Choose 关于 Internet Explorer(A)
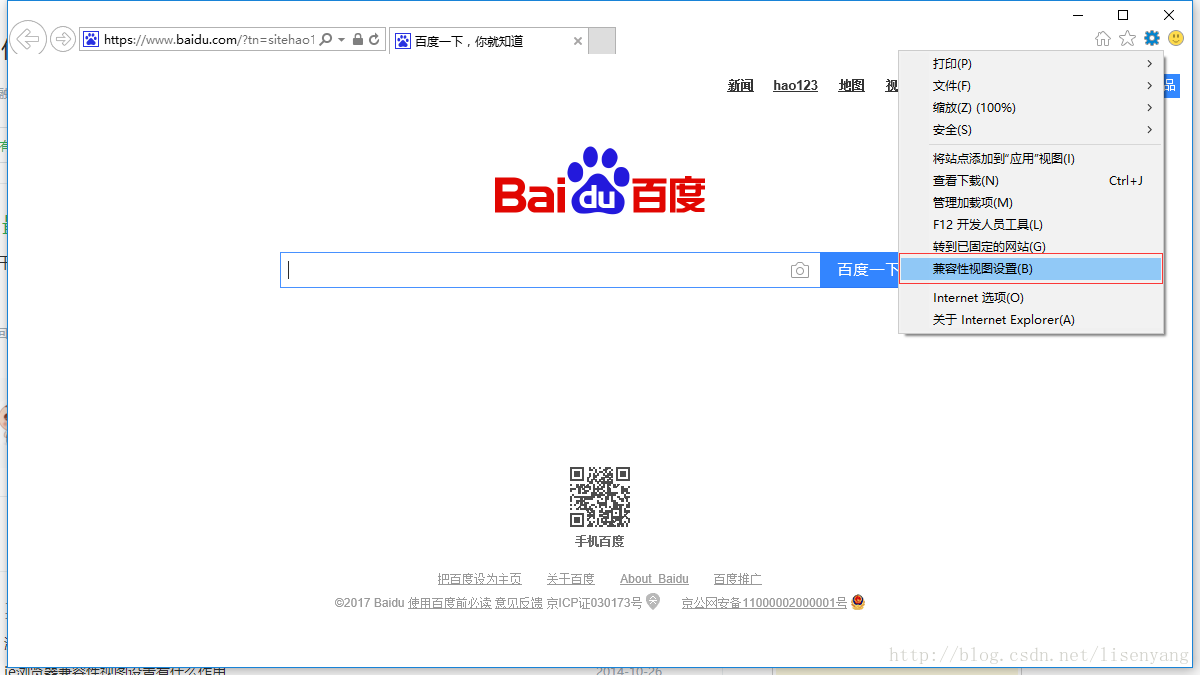Screen dimensions: 1200x675 click(1031, 320)
